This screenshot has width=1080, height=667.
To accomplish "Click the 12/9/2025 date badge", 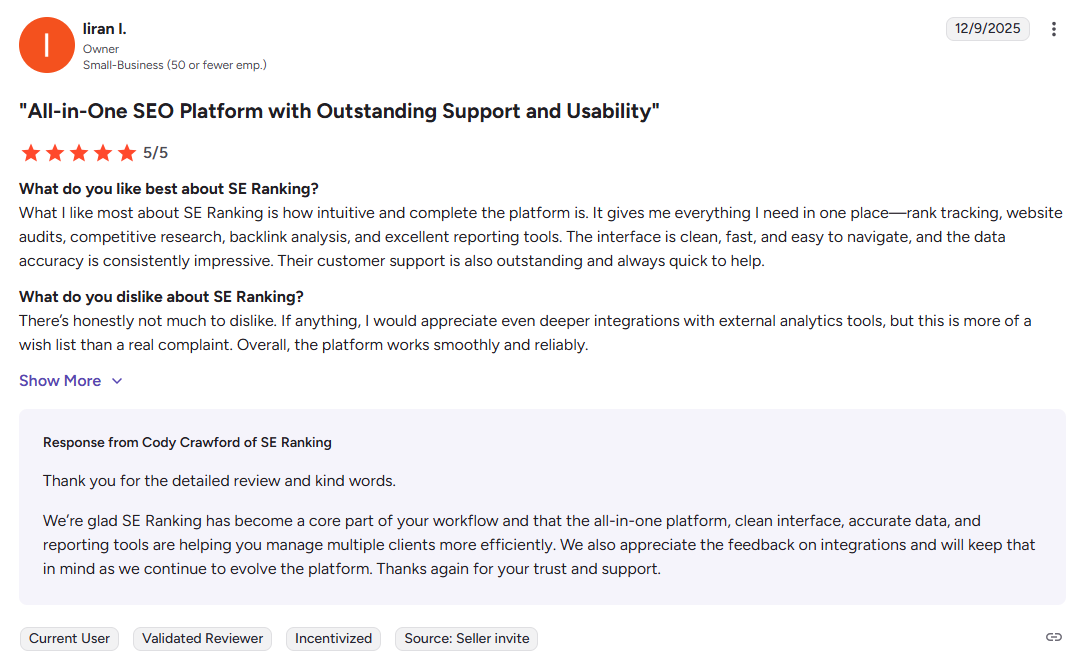I will click(988, 29).
